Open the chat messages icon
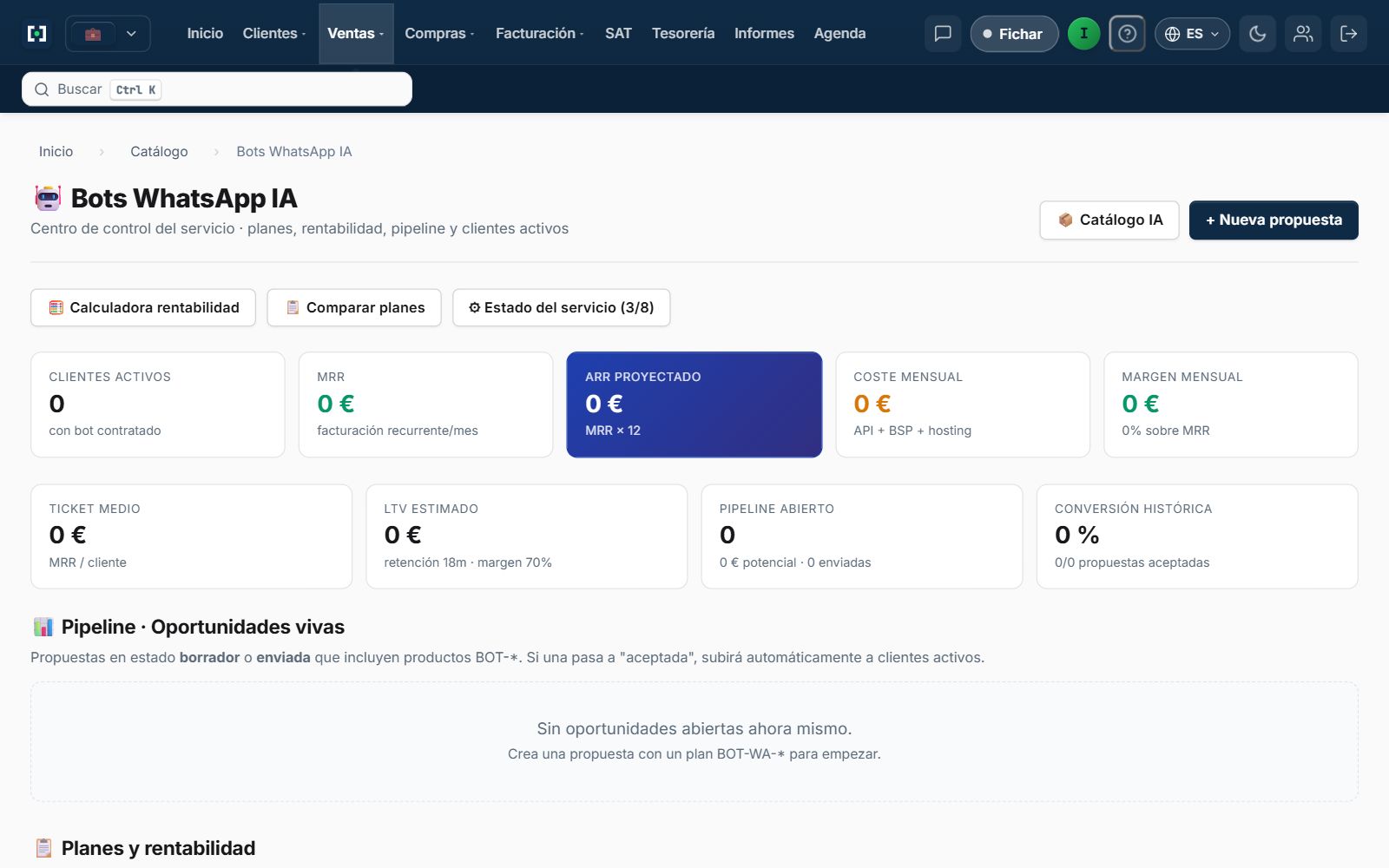The height and width of the screenshot is (868, 1389). (943, 34)
